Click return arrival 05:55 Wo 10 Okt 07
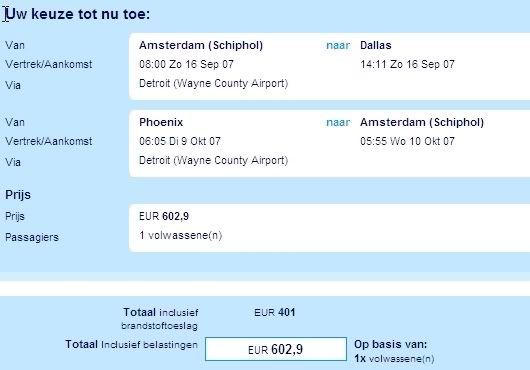This screenshot has width=530, height=370. [407, 141]
